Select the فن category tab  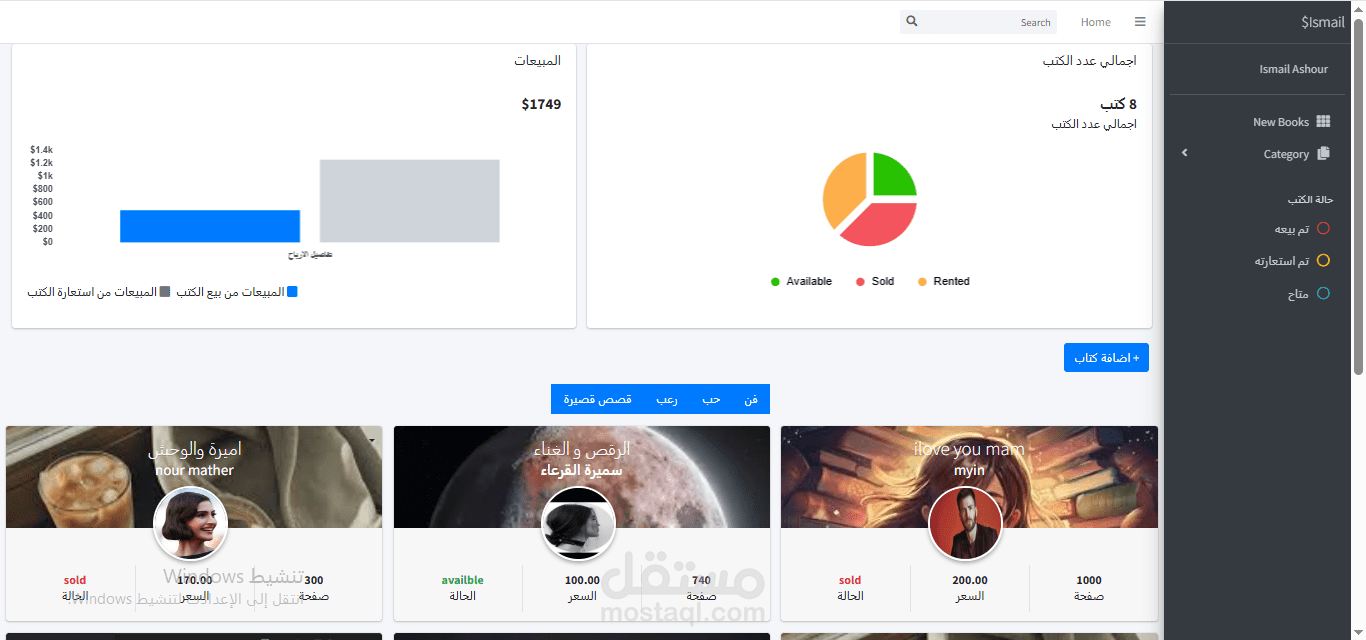750,399
